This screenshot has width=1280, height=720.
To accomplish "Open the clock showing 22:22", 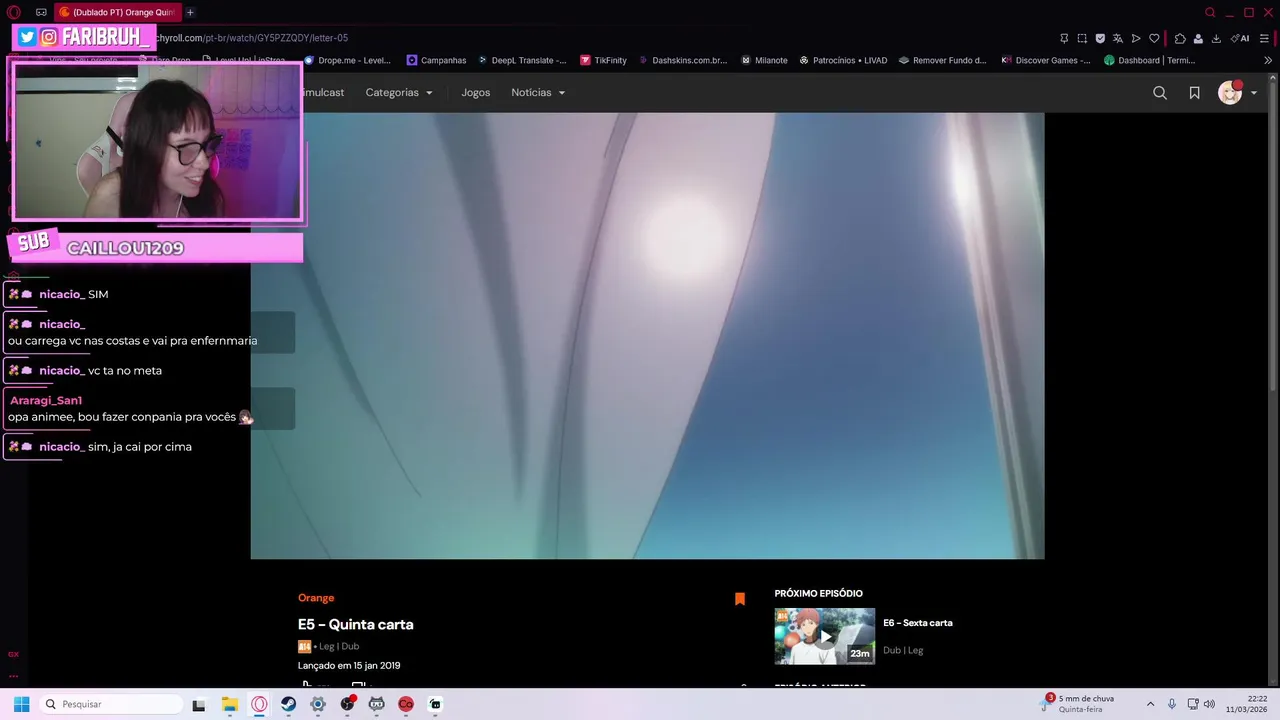I will pyautogui.click(x=1246, y=704).
